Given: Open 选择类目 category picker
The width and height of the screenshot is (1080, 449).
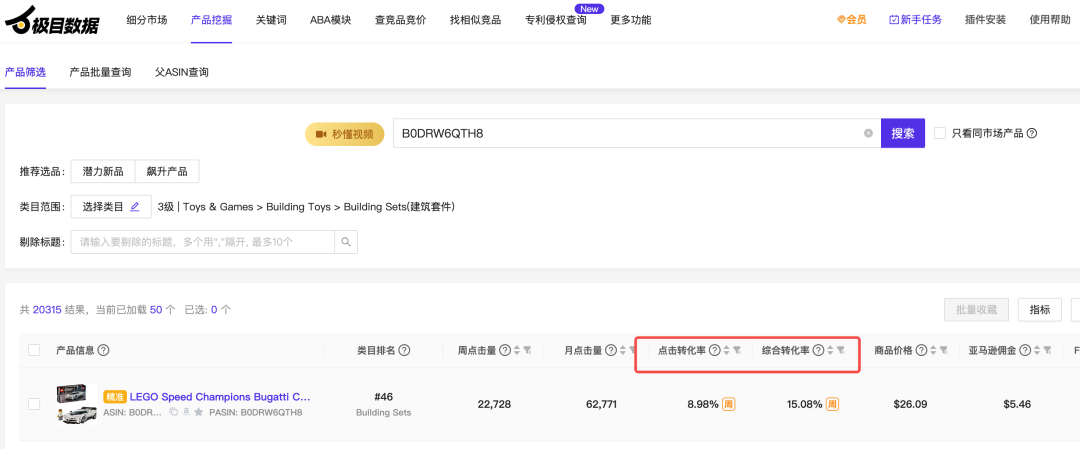Looking at the screenshot, I should (x=111, y=207).
